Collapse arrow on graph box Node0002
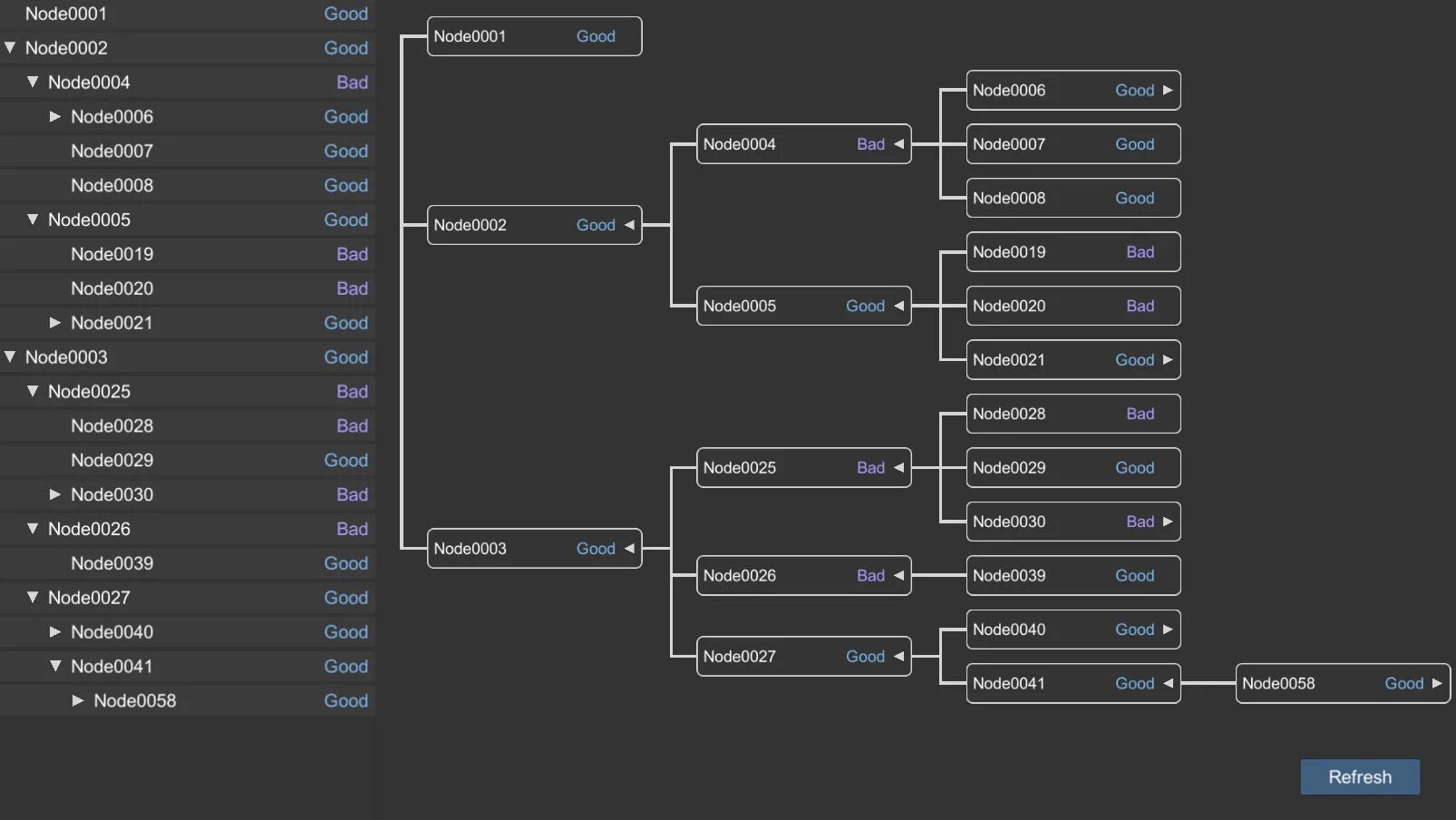This screenshot has width=1456, height=820. point(628,225)
